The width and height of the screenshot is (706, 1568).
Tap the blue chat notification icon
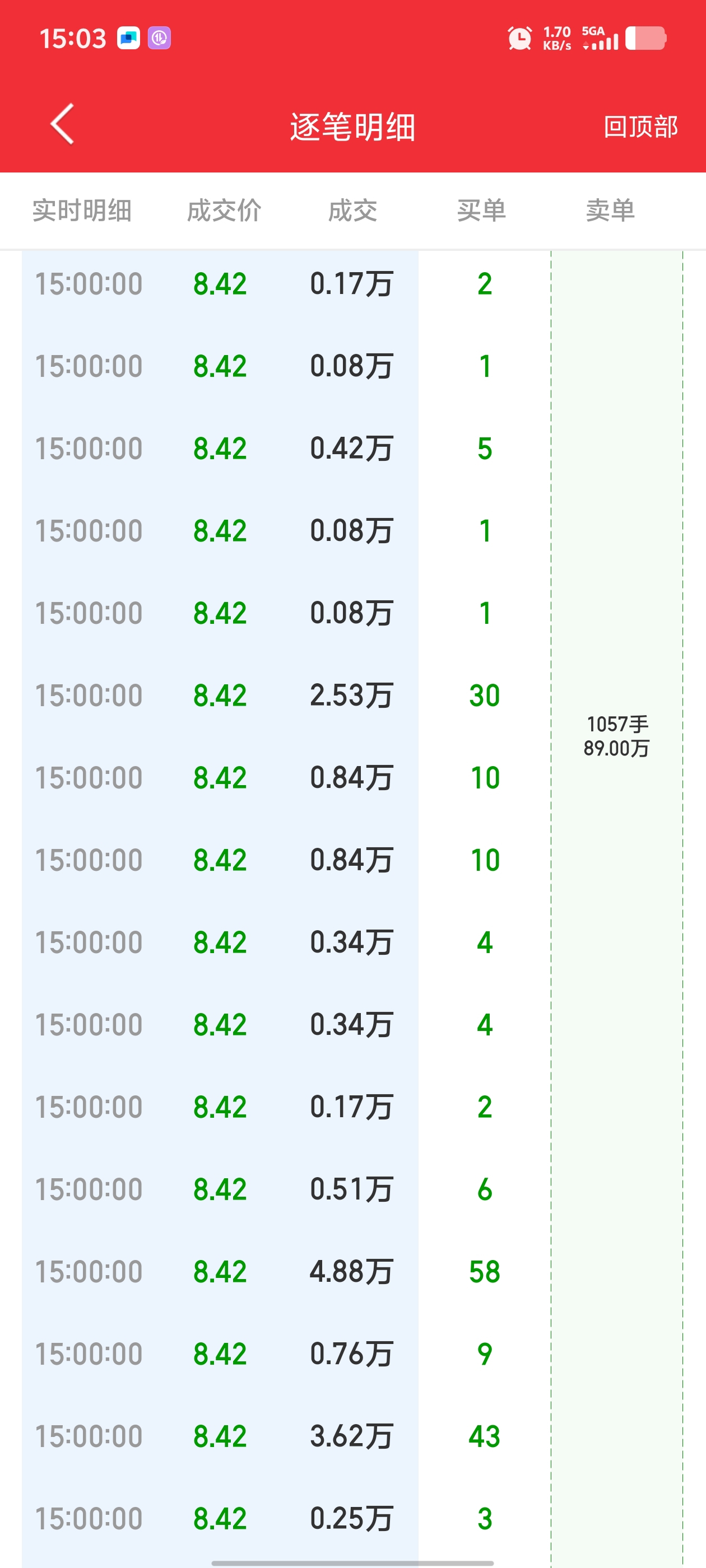(128, 38)
